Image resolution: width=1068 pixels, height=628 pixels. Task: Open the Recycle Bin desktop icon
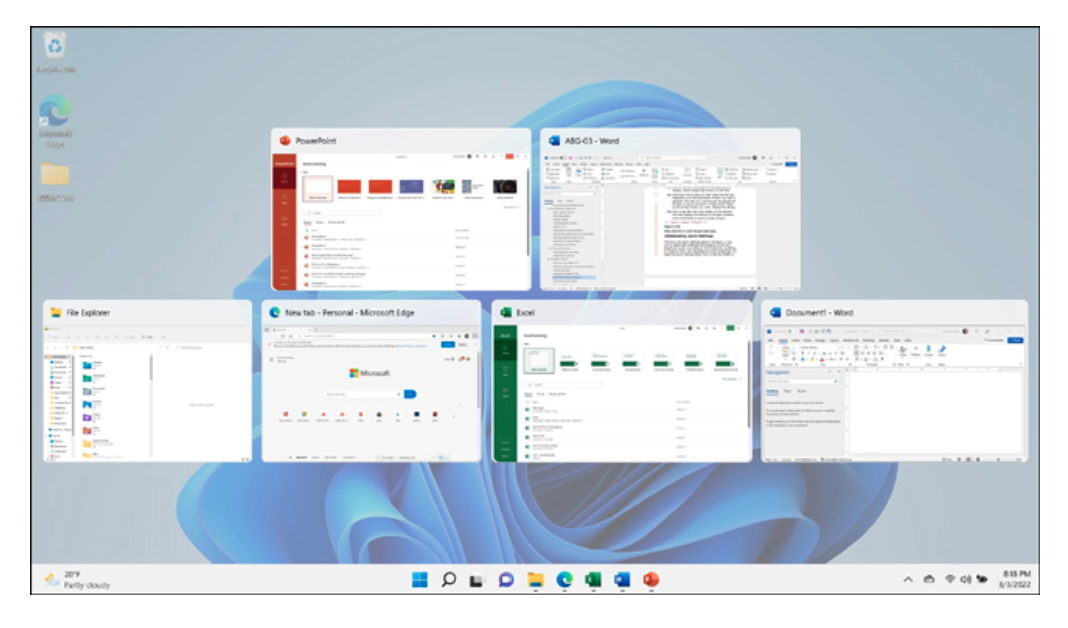pos(55,49)
